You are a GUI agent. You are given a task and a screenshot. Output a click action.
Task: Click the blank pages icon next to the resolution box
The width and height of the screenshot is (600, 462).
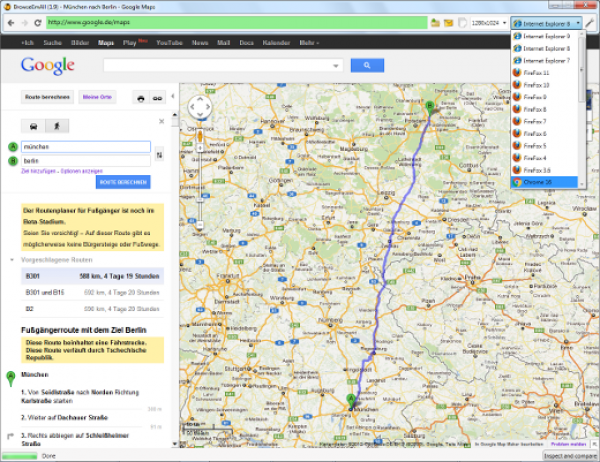pos(462,23)
